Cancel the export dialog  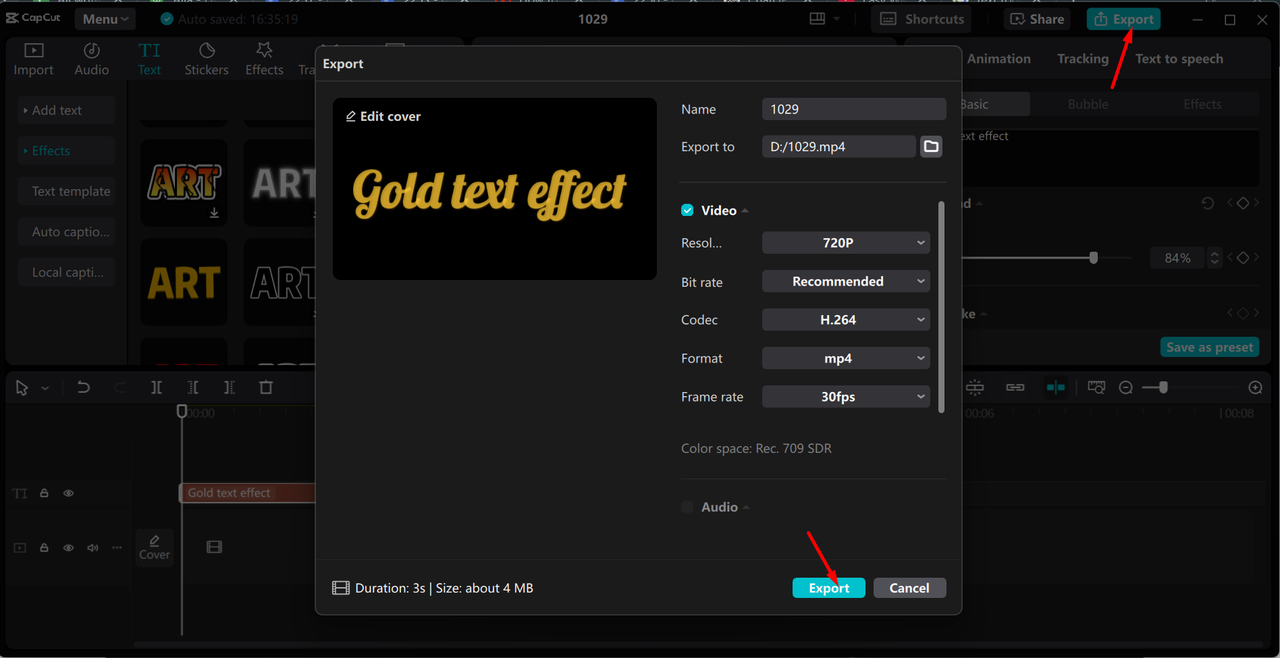[909, 588]
